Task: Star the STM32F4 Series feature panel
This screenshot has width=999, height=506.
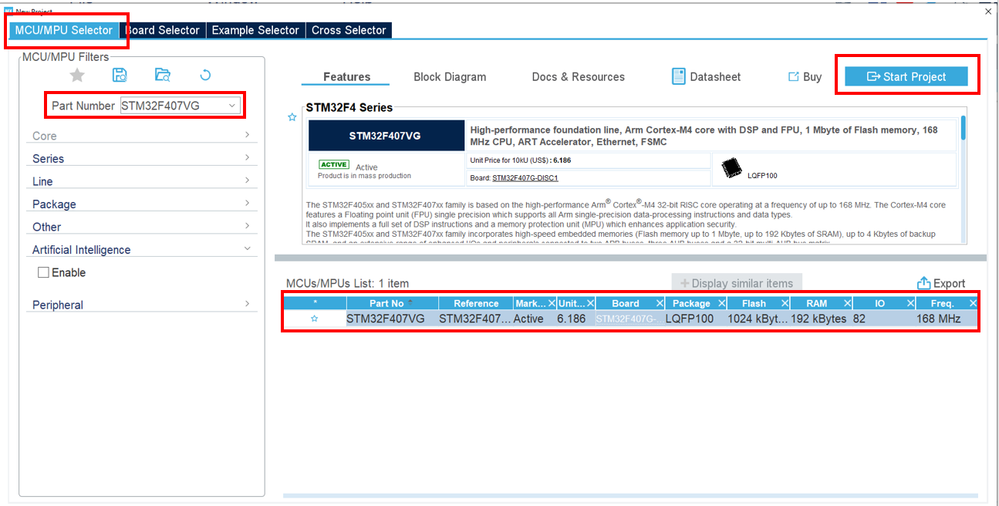Action: click(x=292, y=117)
